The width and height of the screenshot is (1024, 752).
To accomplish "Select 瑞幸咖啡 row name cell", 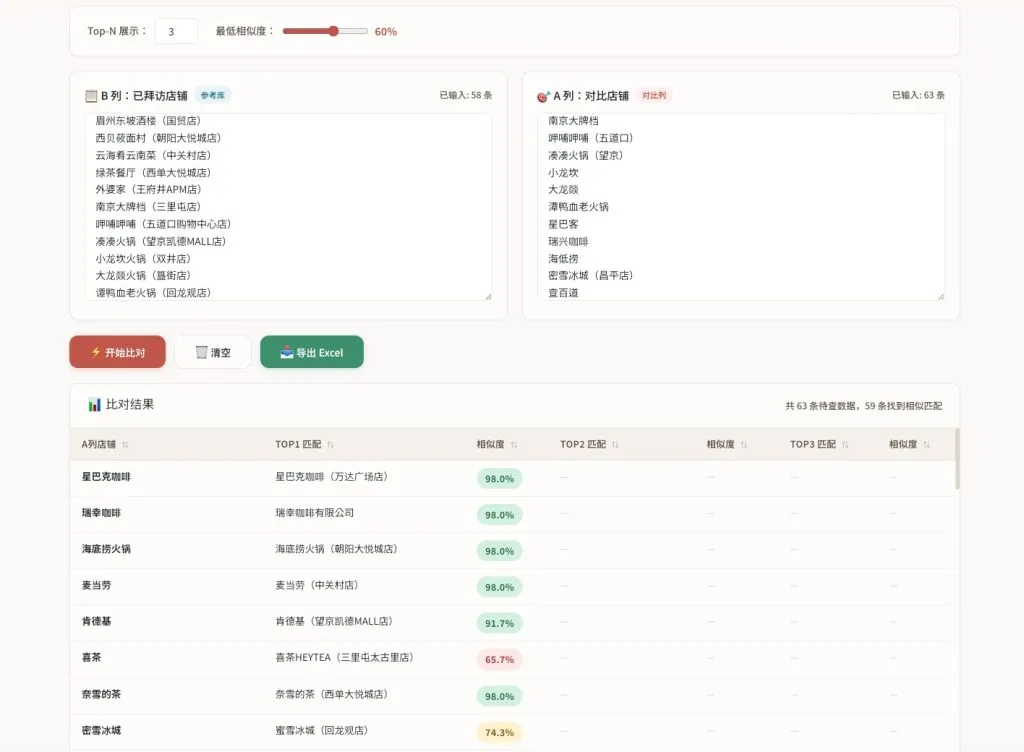I will coord(101,513).
